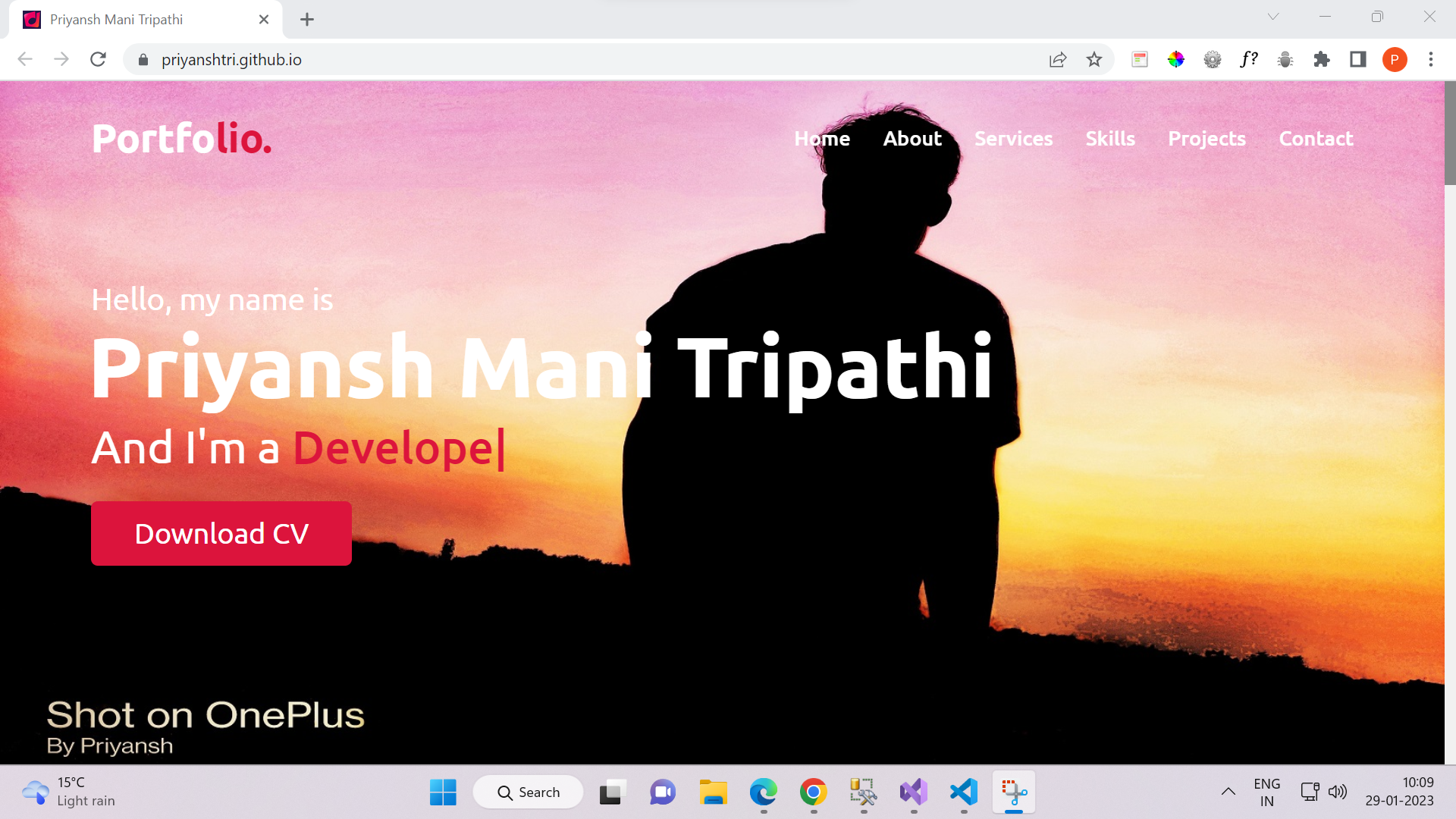1456x819 pixels.
Task: Open a new tab with the plus button
Action: pos(307,20)
